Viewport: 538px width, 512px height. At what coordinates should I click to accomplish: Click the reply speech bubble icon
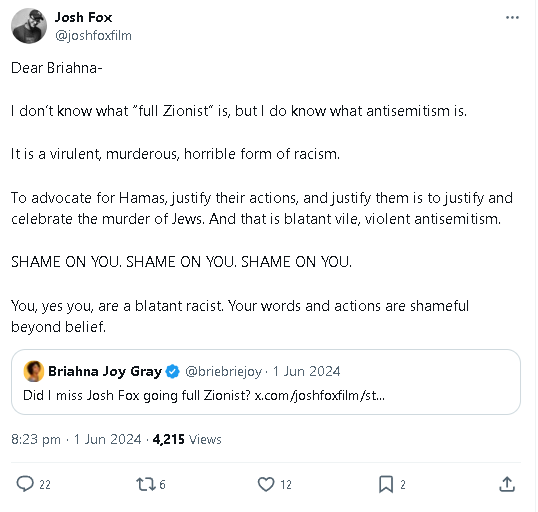(25, 484)
